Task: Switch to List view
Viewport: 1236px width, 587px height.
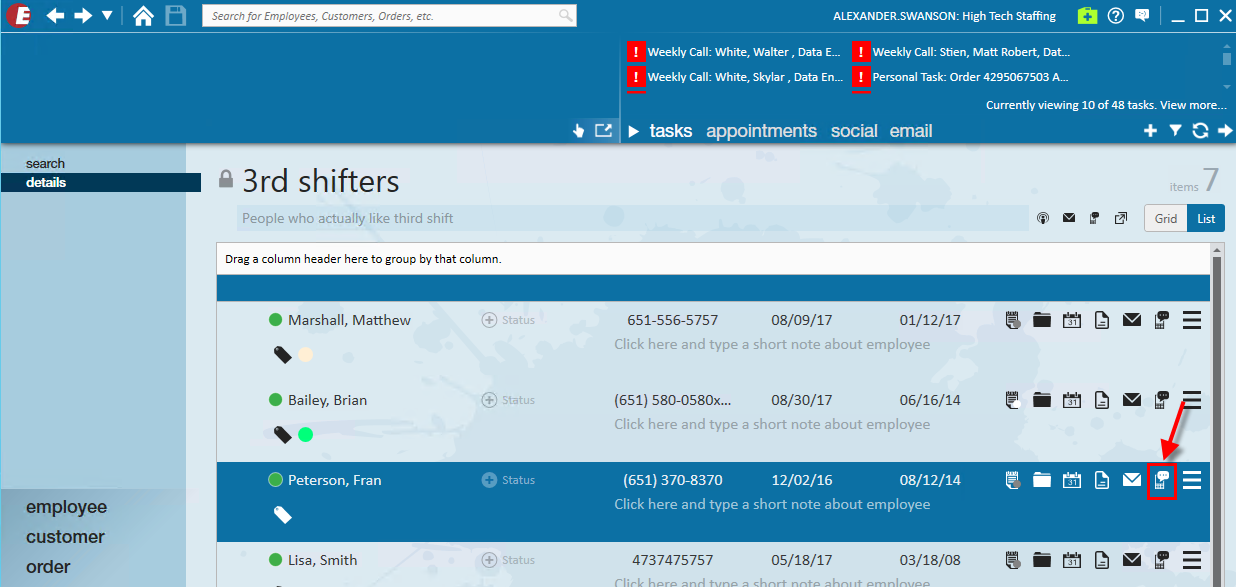Action: pos(1206,218)
